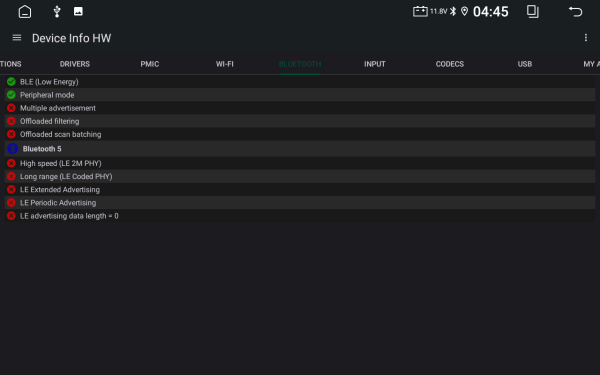
Task: Select LE advertising data length = 0 text
Action: click(x=69, y=215)
